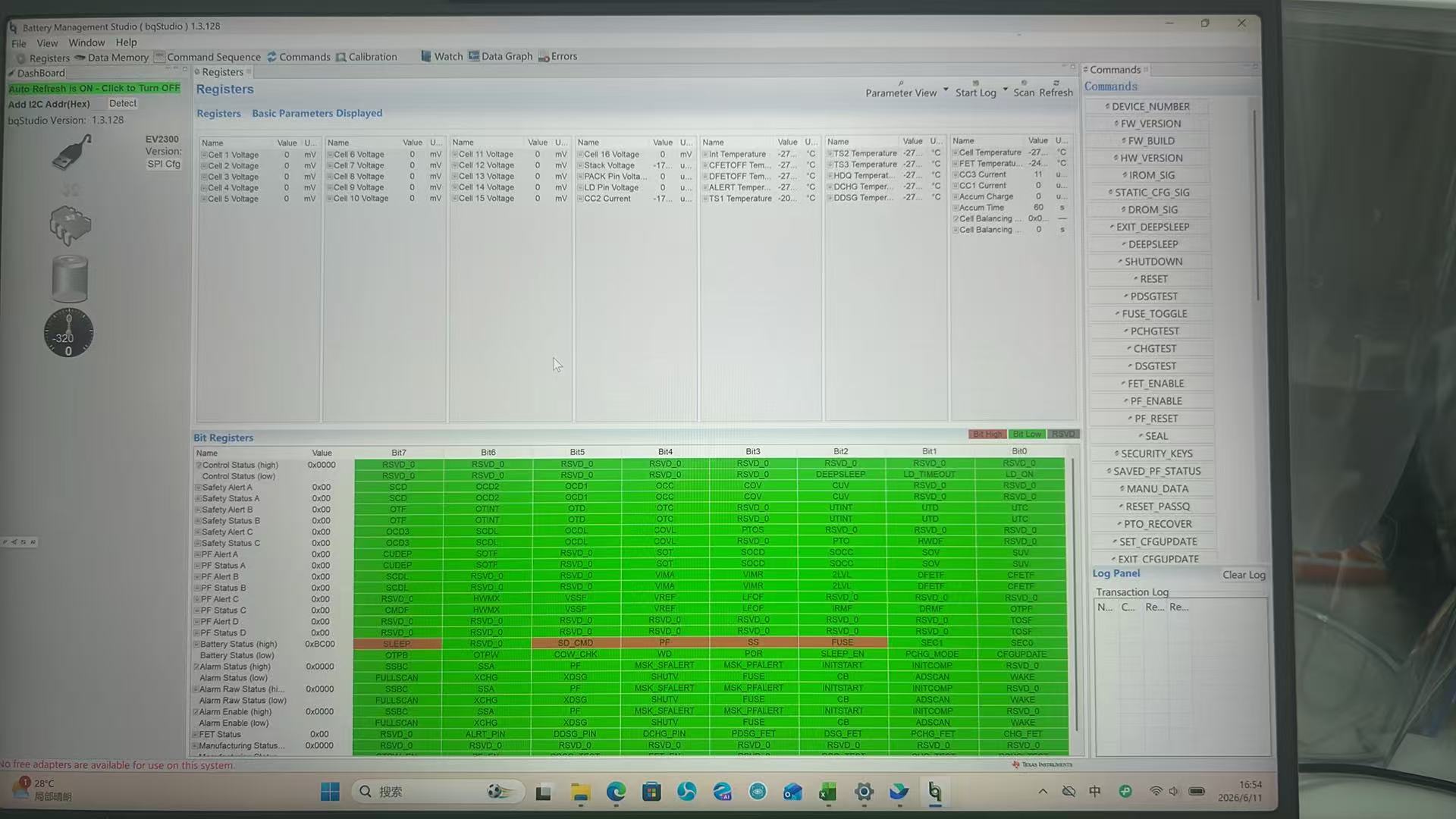Click Start Log in Registers header
The height and width of the screenshot is (819, 1456).
pyautogui.click(x=975, y=88)
